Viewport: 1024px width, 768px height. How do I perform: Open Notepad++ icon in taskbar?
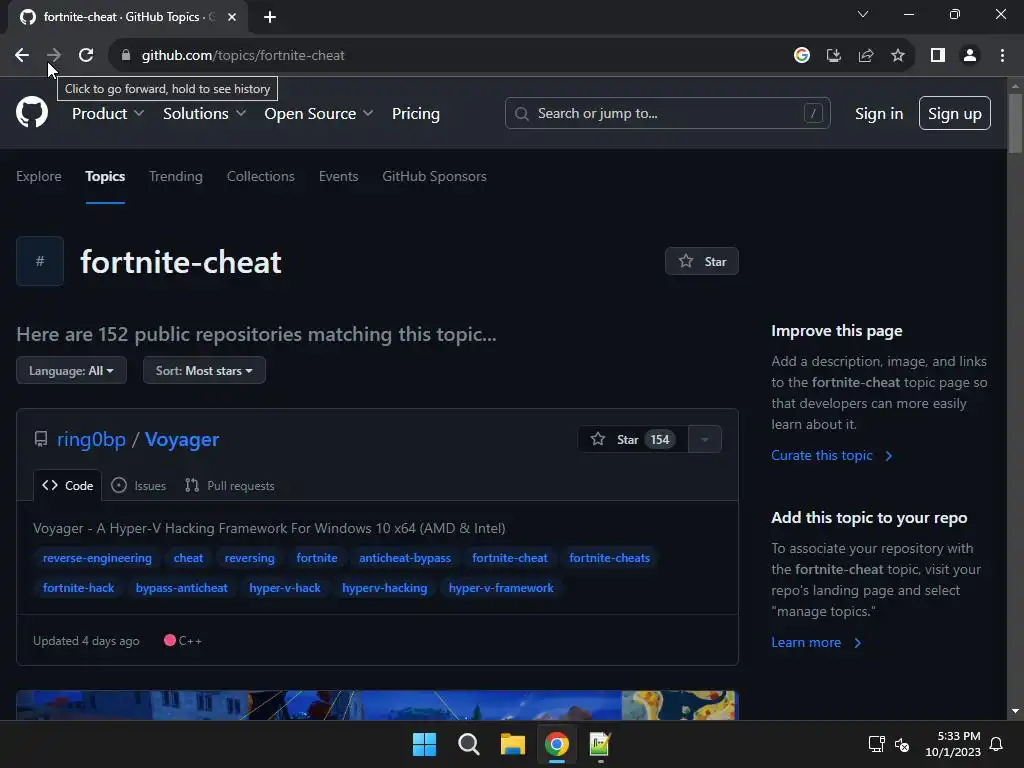click(x=600, y=744)
